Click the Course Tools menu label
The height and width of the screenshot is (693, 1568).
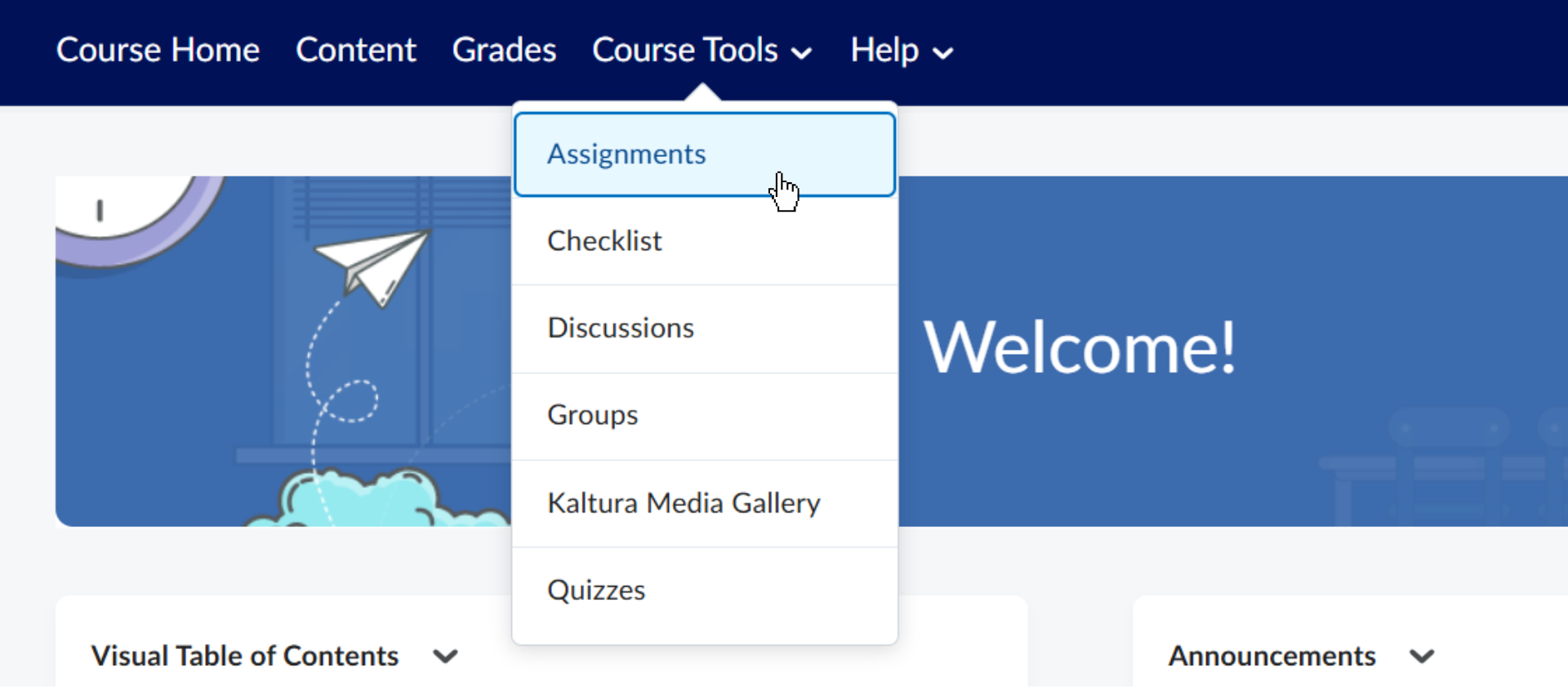coord(684,51)
